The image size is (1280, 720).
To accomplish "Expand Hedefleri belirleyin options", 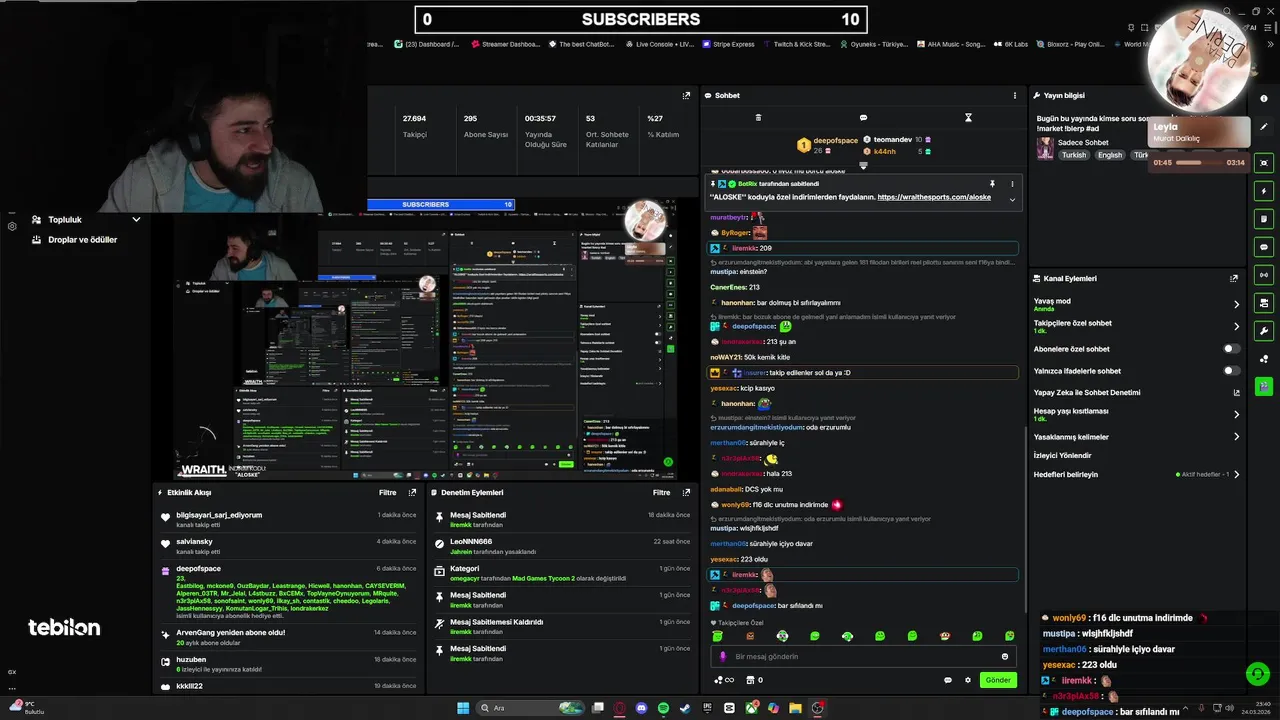I will [1236, 474].
